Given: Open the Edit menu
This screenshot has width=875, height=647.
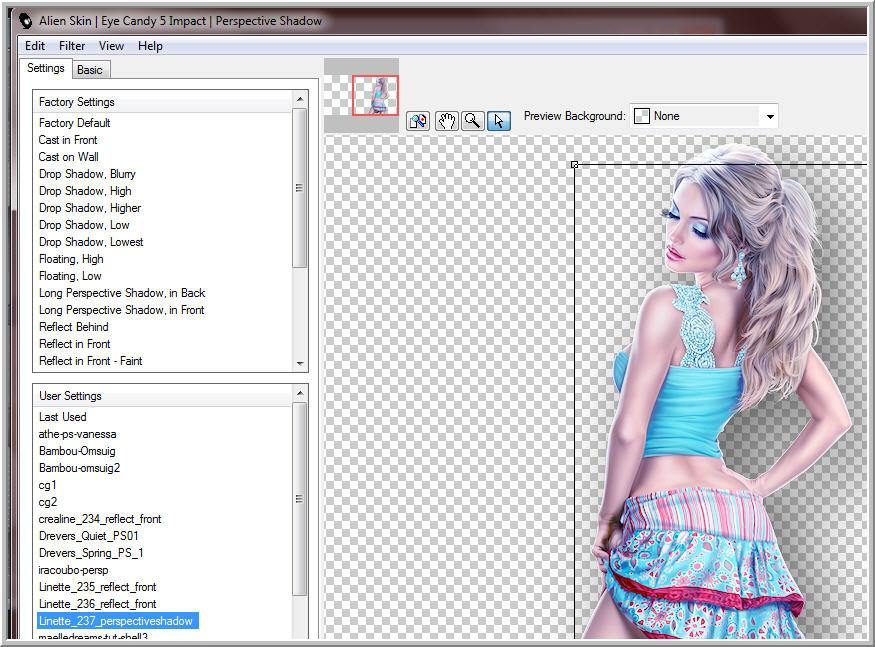Looking at the screenshot, I should tap(35, 46).
